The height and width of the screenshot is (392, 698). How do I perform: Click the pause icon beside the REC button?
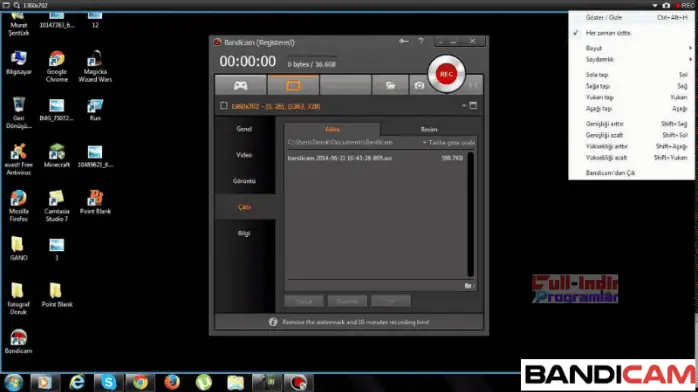pos(473,85)
